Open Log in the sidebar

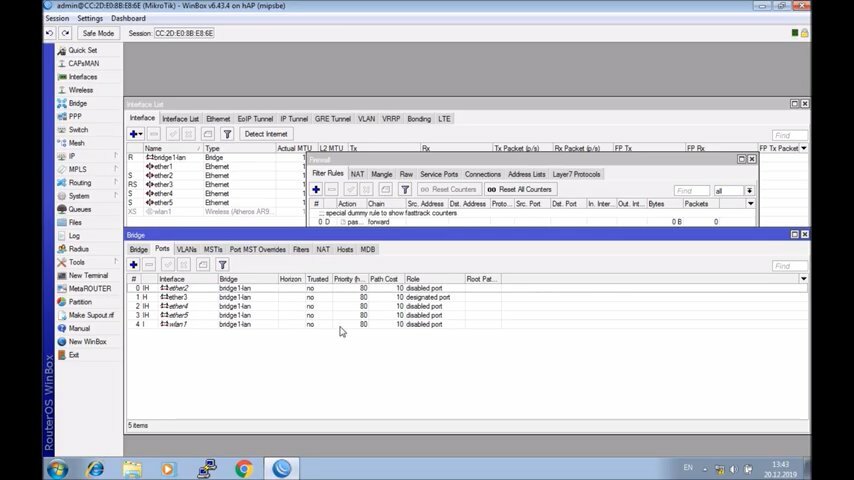[74, 236]
